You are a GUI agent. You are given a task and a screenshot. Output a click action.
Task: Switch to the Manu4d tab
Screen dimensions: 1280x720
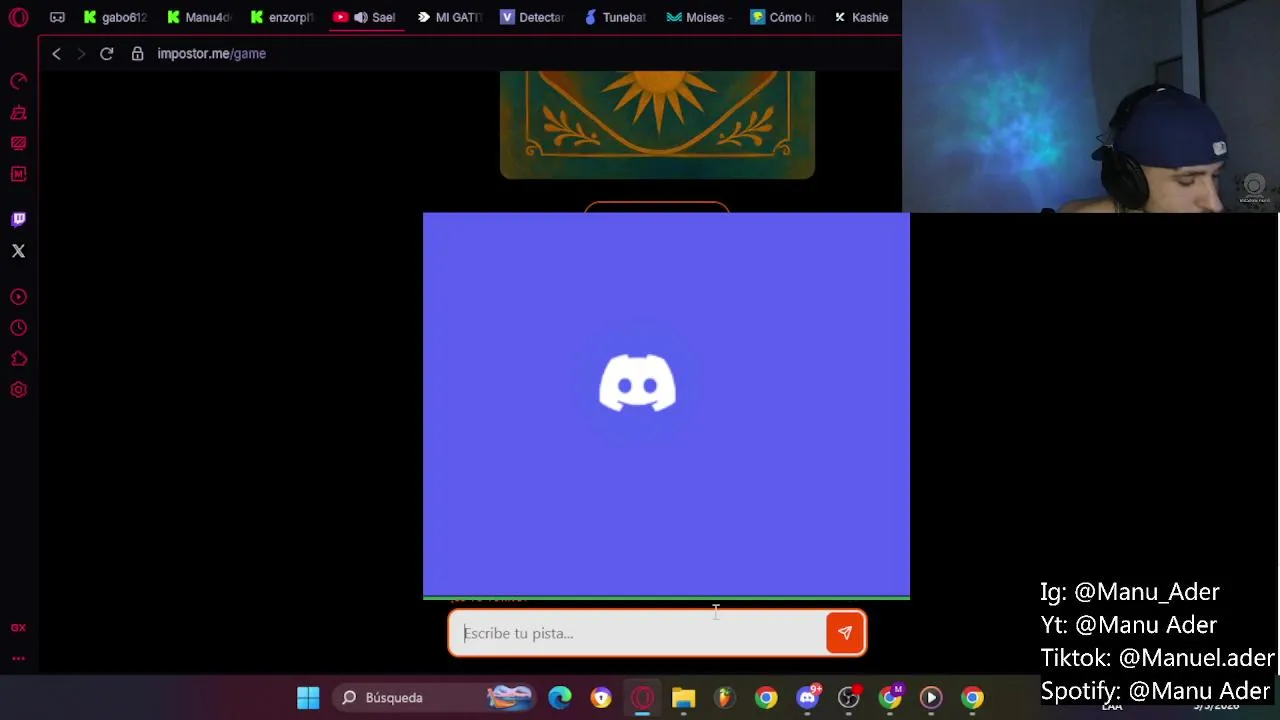[199, 17]
